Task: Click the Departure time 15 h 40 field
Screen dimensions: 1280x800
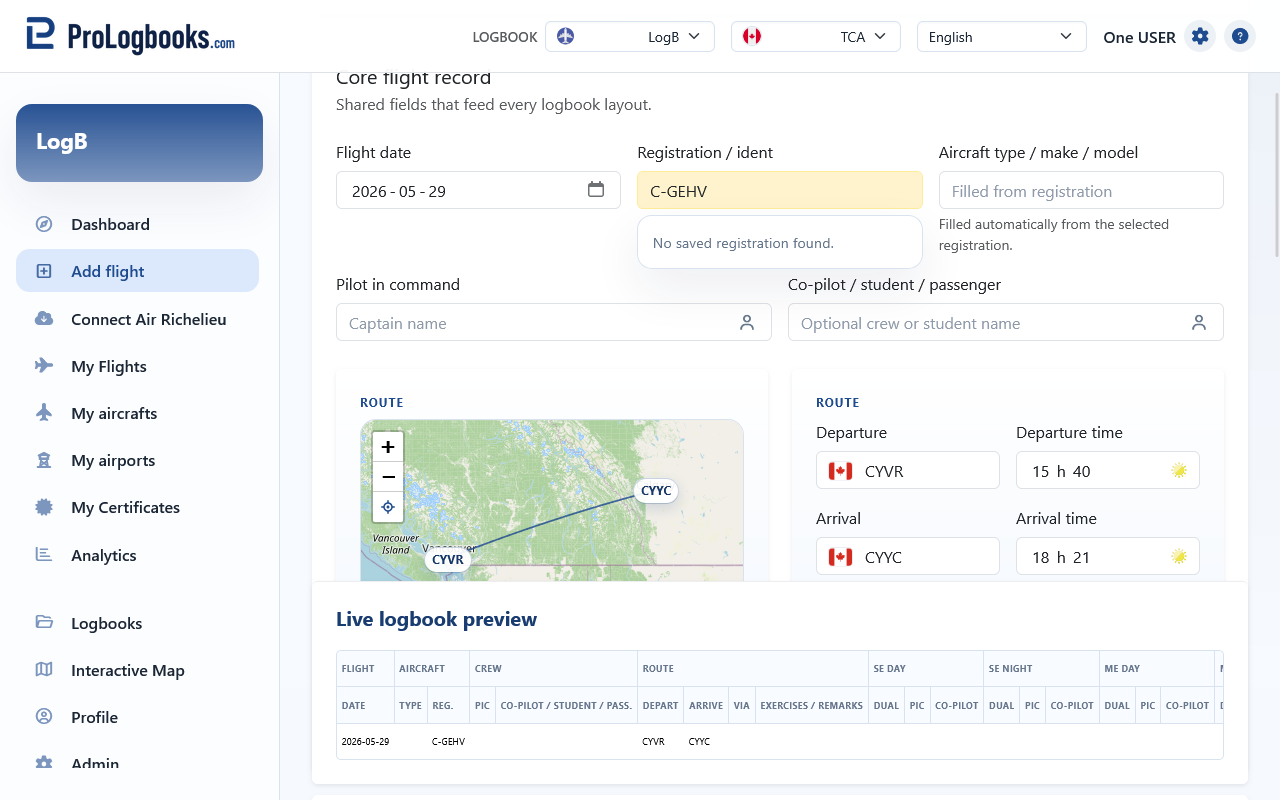Action: [x=1108, y=470]
